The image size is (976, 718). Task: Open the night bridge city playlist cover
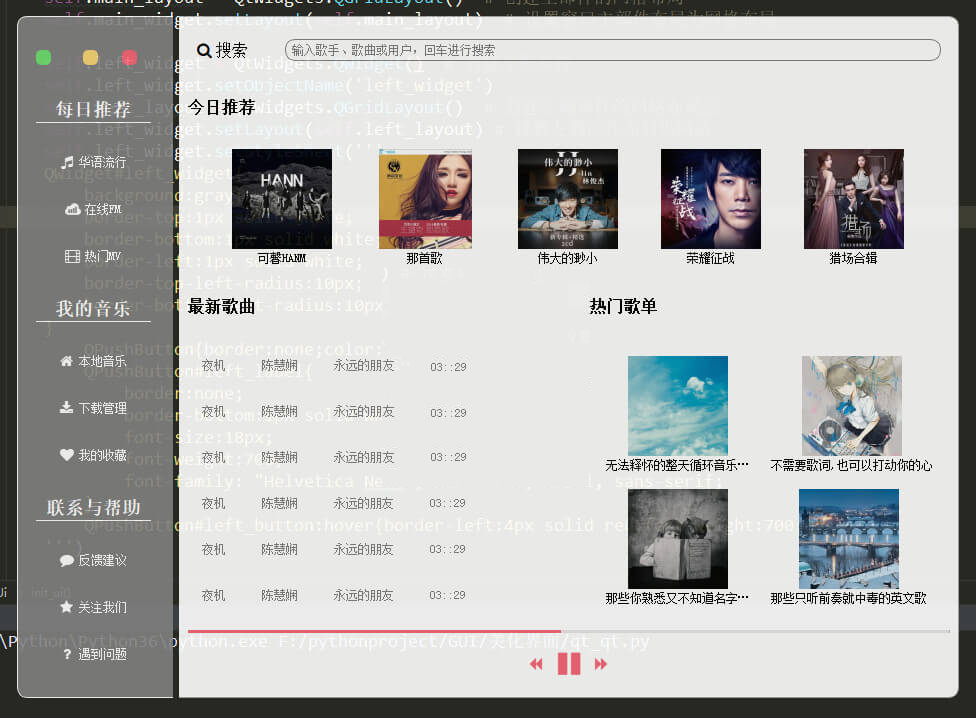tap(849, 539)
